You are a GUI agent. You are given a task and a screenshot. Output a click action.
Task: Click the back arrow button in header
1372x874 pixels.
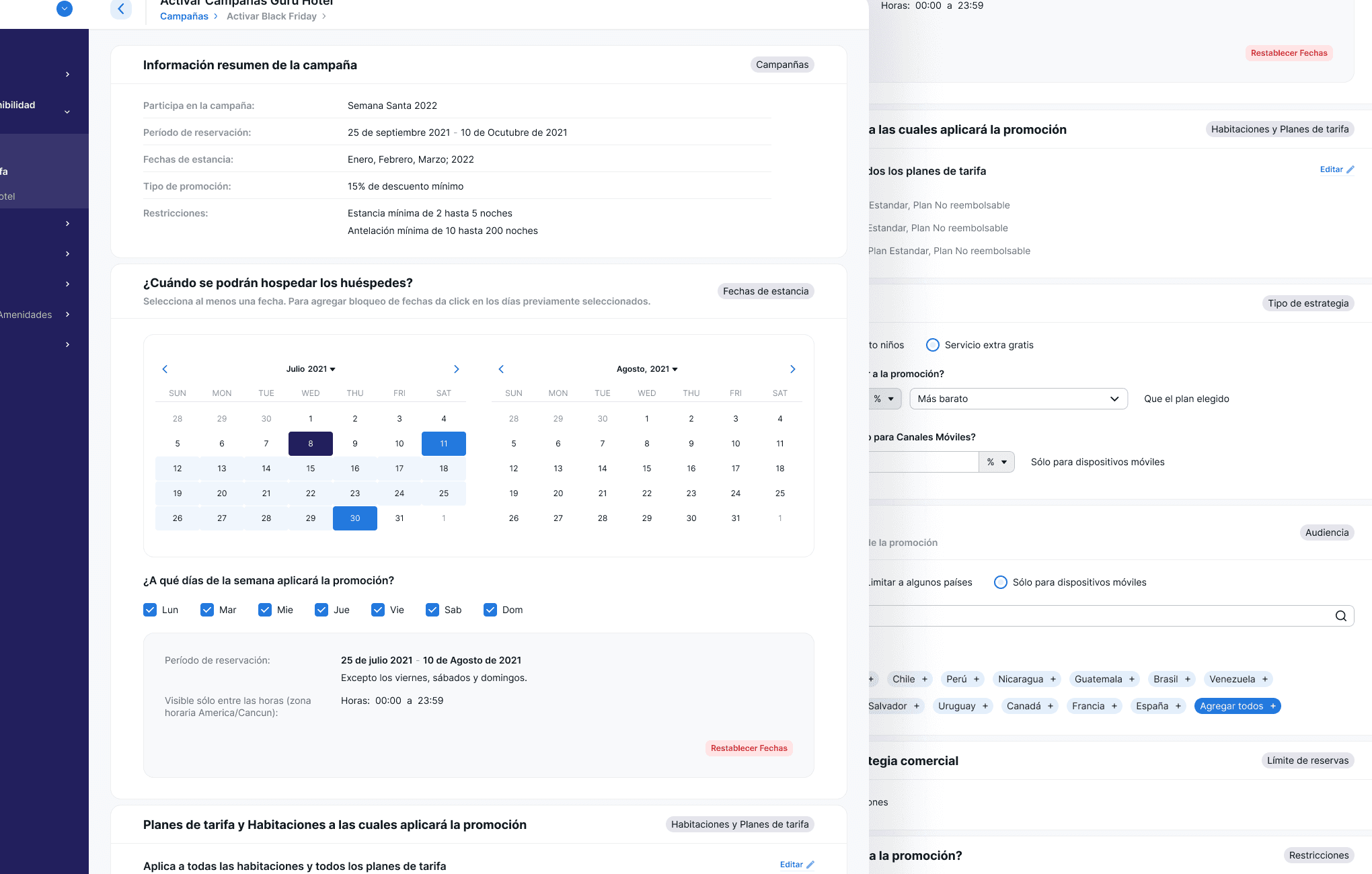click(x=121, y=9)
